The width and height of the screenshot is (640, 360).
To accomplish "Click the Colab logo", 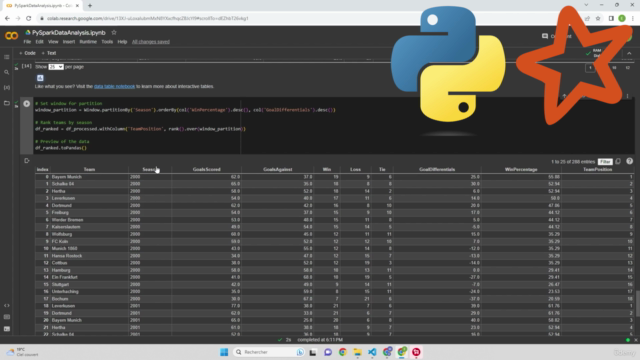I will 11,36.
